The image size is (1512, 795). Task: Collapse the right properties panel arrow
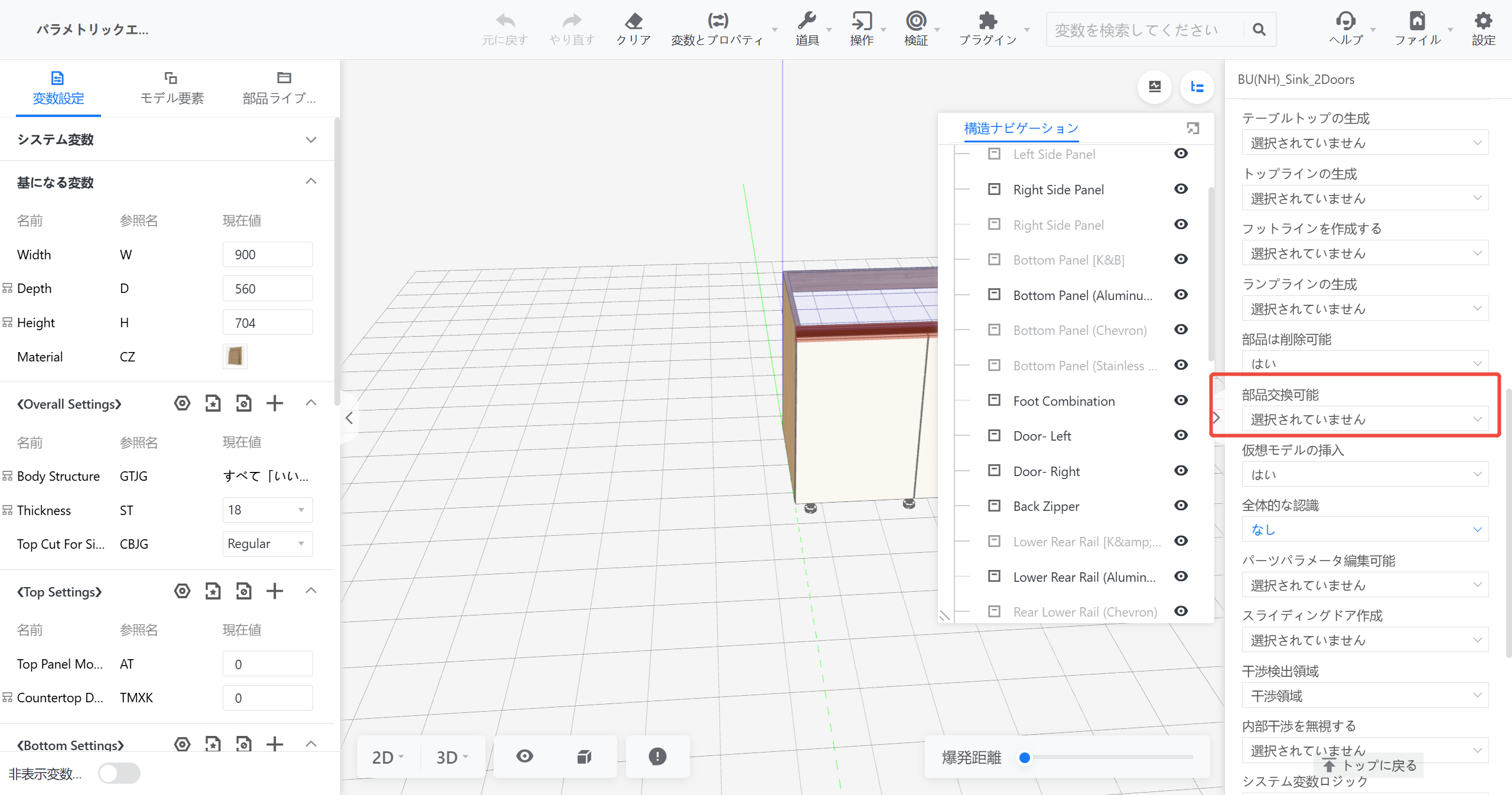pyautogui.click(x=1216, y=418)
